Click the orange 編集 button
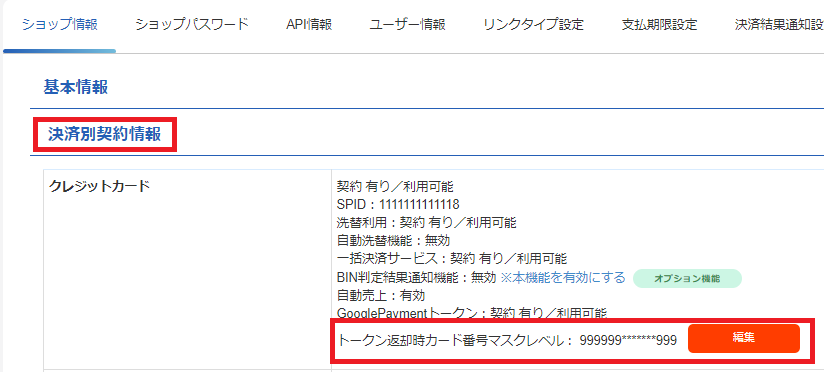 pos(744,338)
